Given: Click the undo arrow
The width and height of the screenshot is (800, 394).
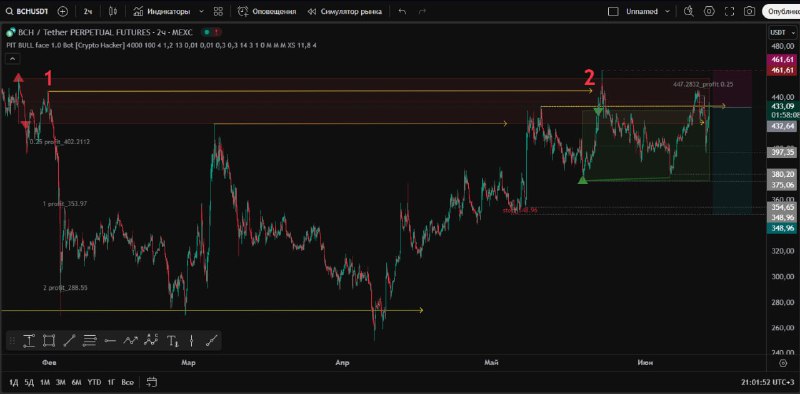Looking at the screenshot, I should point(402,11).
